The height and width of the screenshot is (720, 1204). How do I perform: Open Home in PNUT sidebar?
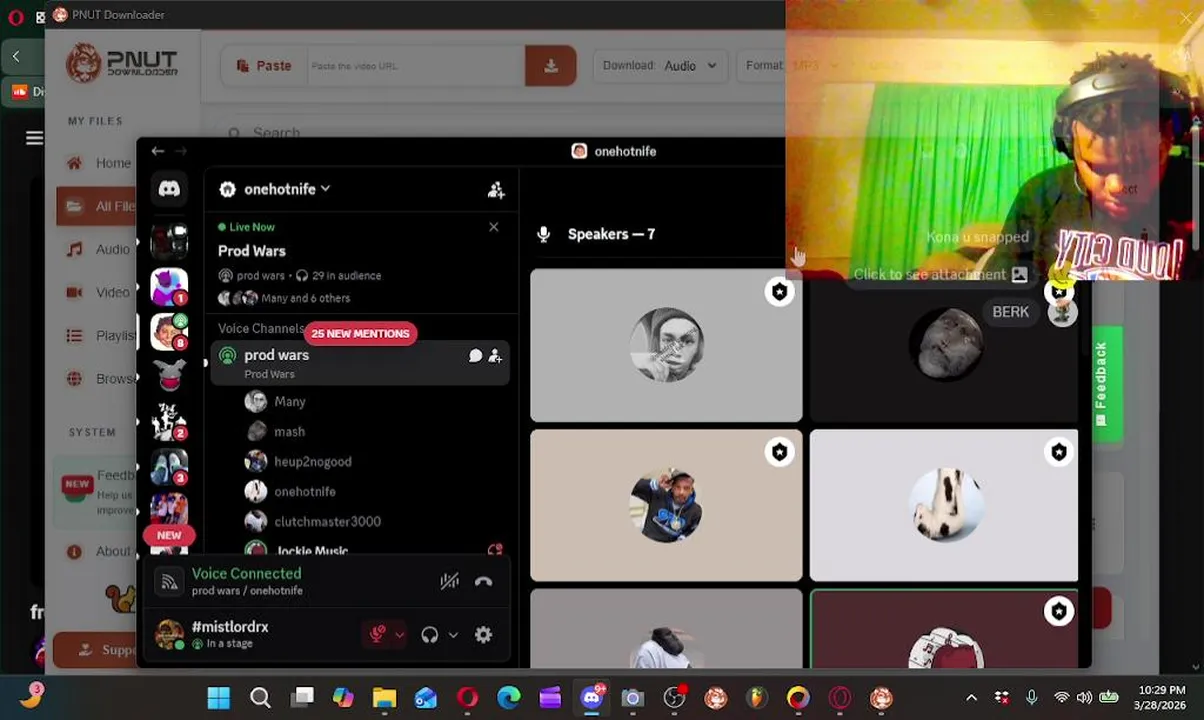(x=98, y=163)
